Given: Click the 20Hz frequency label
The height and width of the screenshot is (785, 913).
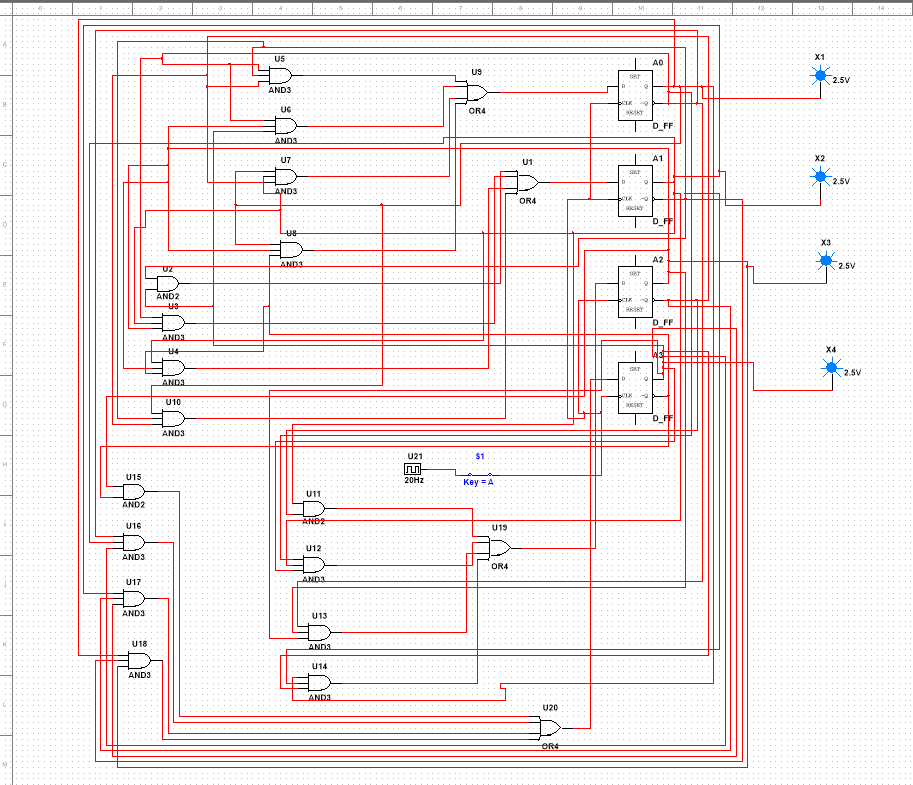Looking at the screenshot, I should 414,480.
